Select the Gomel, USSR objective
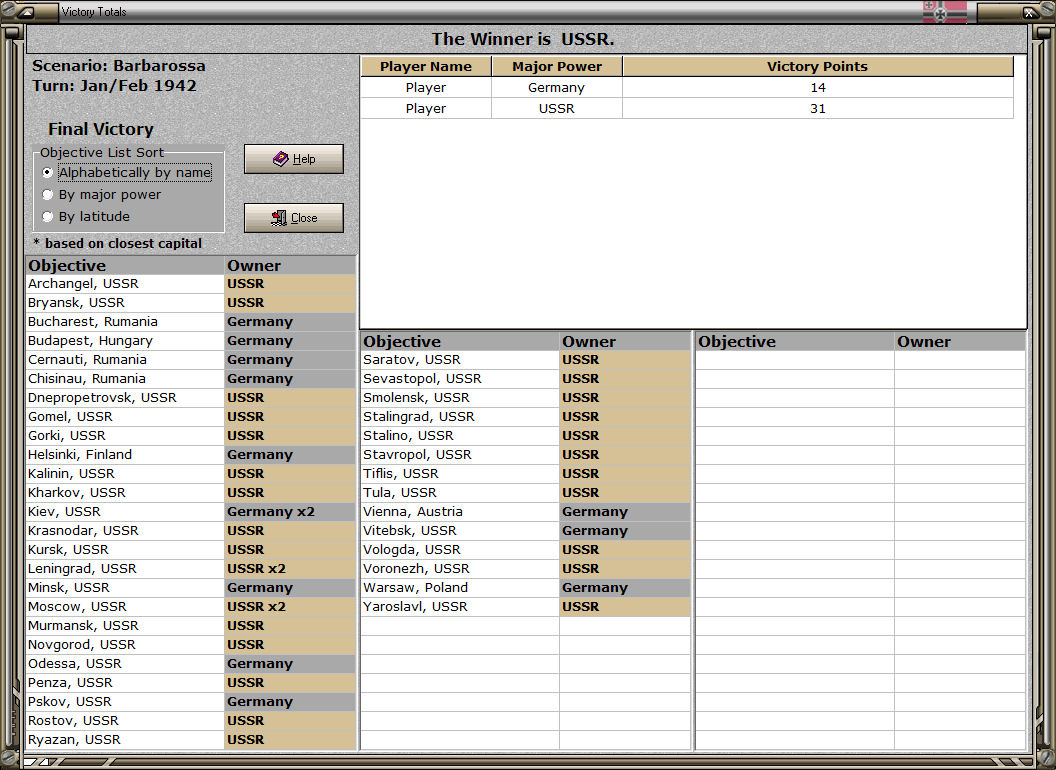Viewport: 1056px width, 770px height. pyautogui.click(x=125, y=416)
